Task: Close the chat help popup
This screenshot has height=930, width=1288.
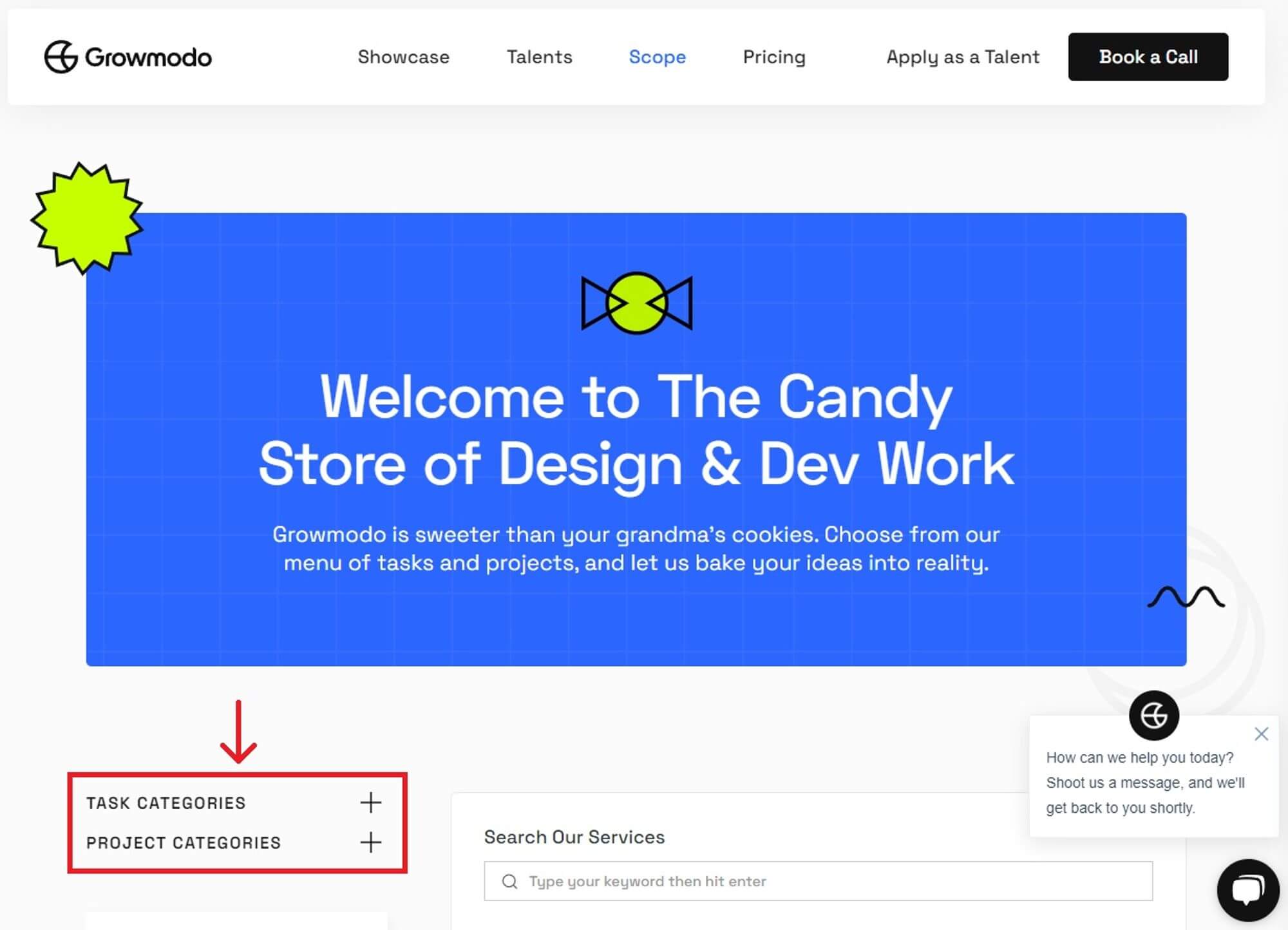Action: tap(1261, 734)
